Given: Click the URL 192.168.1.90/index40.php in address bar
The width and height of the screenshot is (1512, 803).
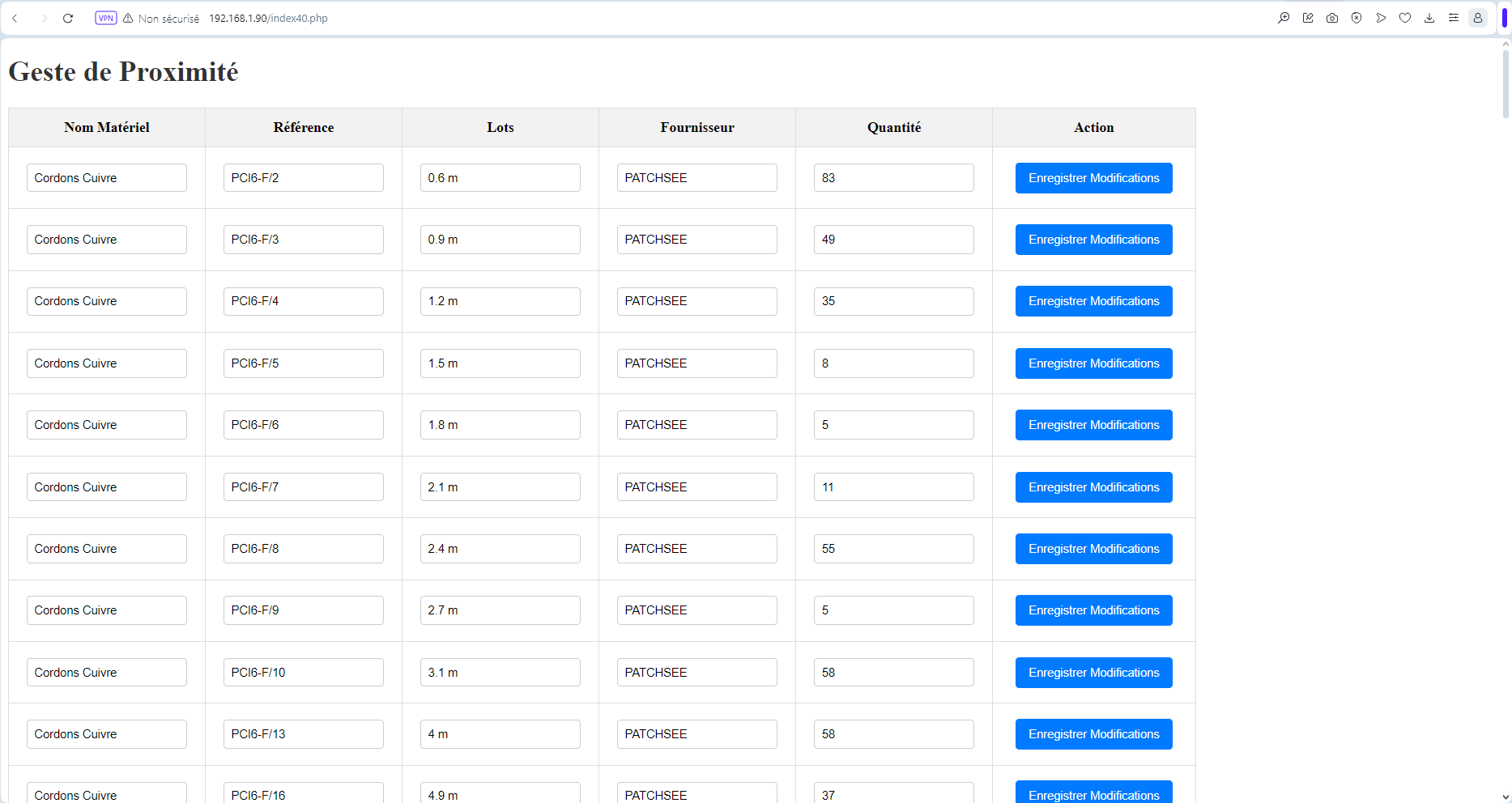Looking at the screenshot, I should pos(268,18).
